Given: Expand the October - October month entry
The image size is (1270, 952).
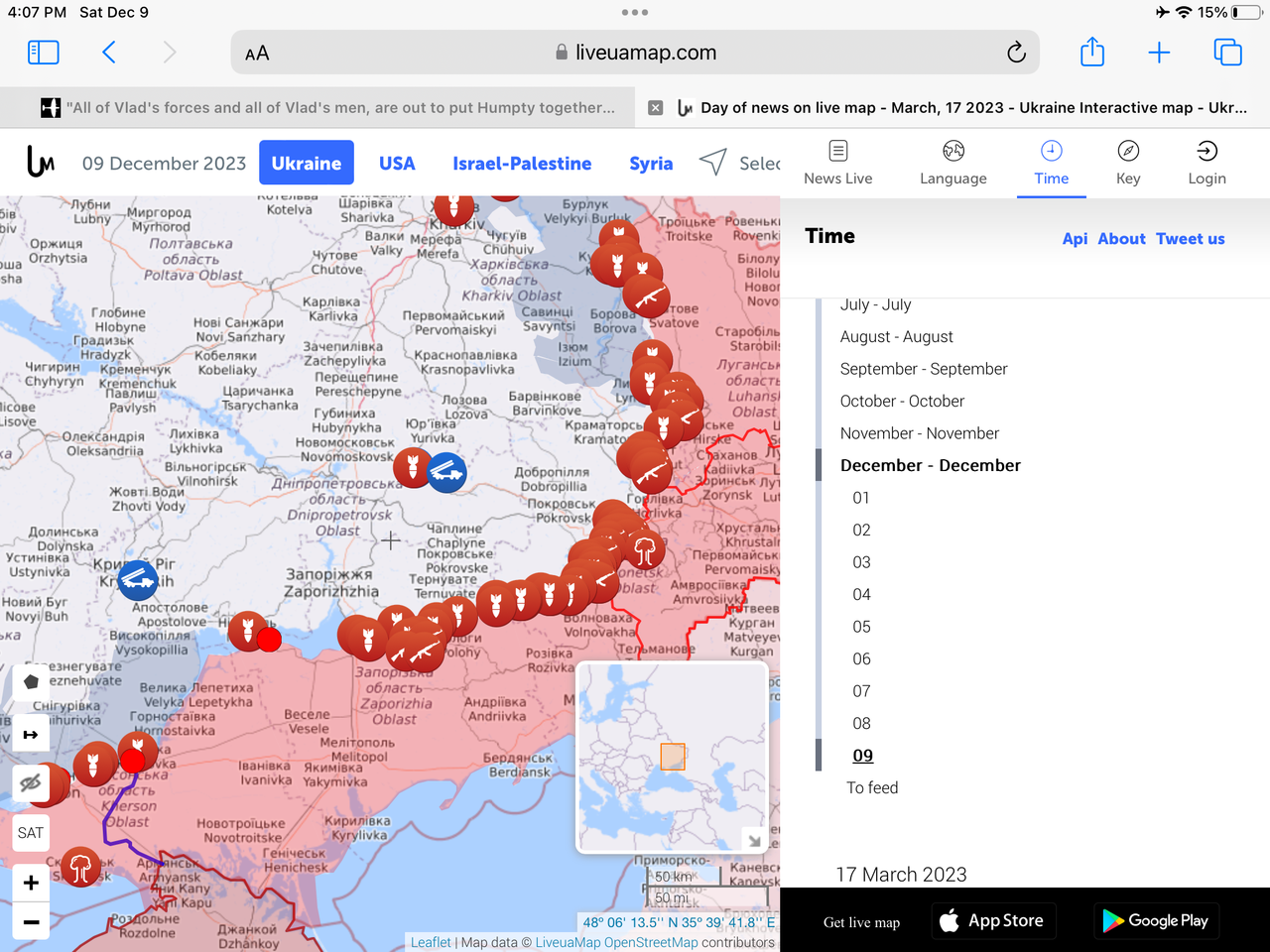Looking at the screenshot, I should 902,402.
